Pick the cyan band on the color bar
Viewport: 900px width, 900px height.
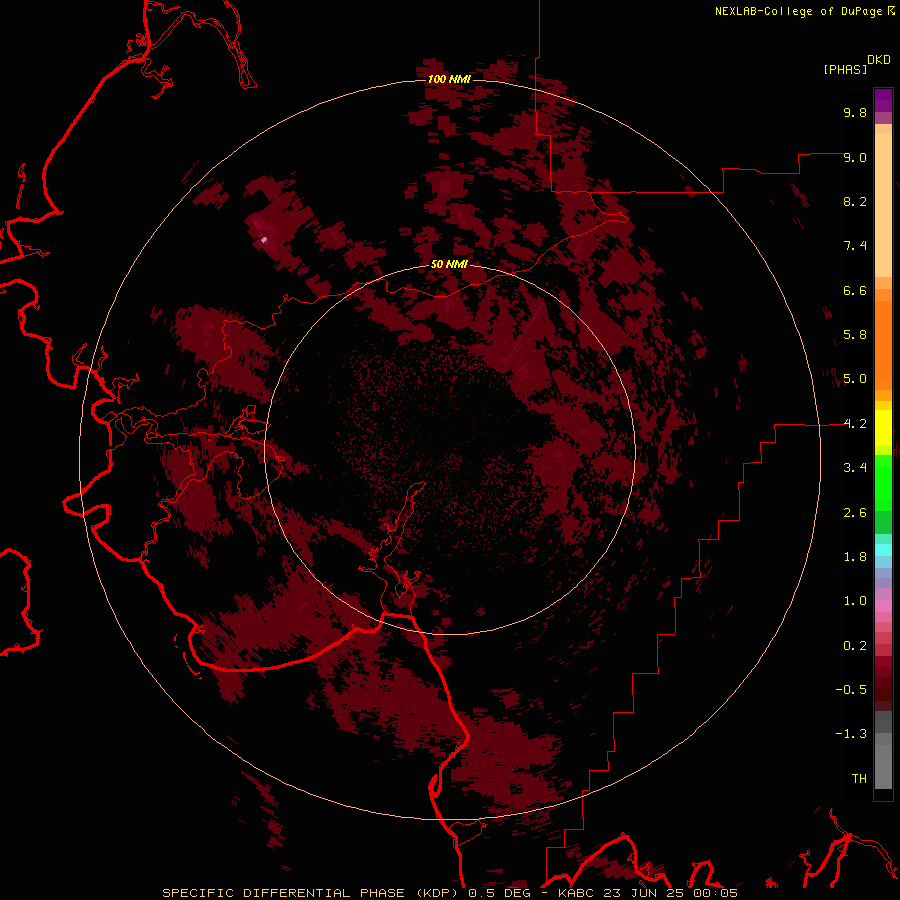coord(883,549)
